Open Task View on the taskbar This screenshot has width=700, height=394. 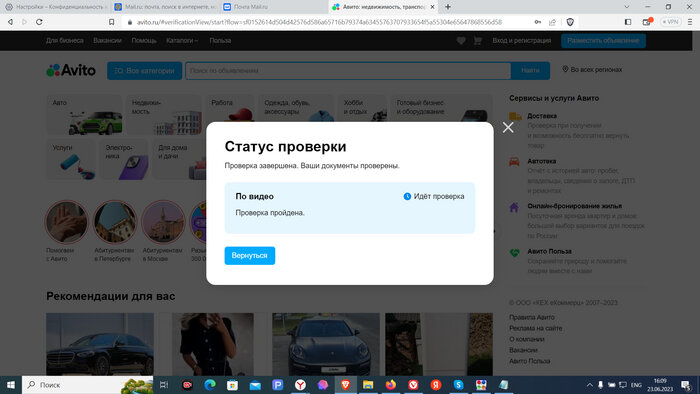click(x=164, y=385)
